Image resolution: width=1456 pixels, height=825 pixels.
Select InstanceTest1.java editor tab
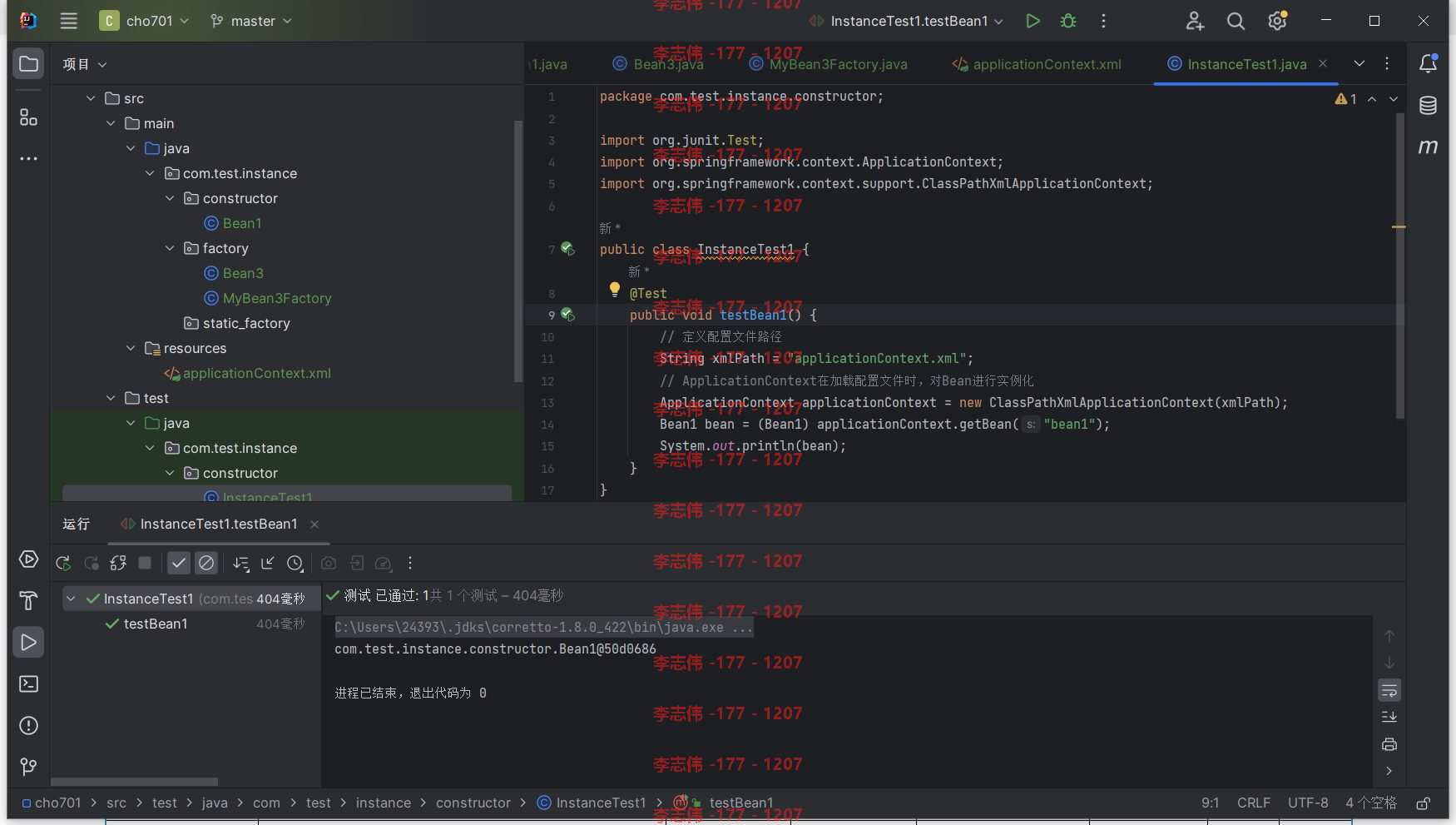[1246, 64]
